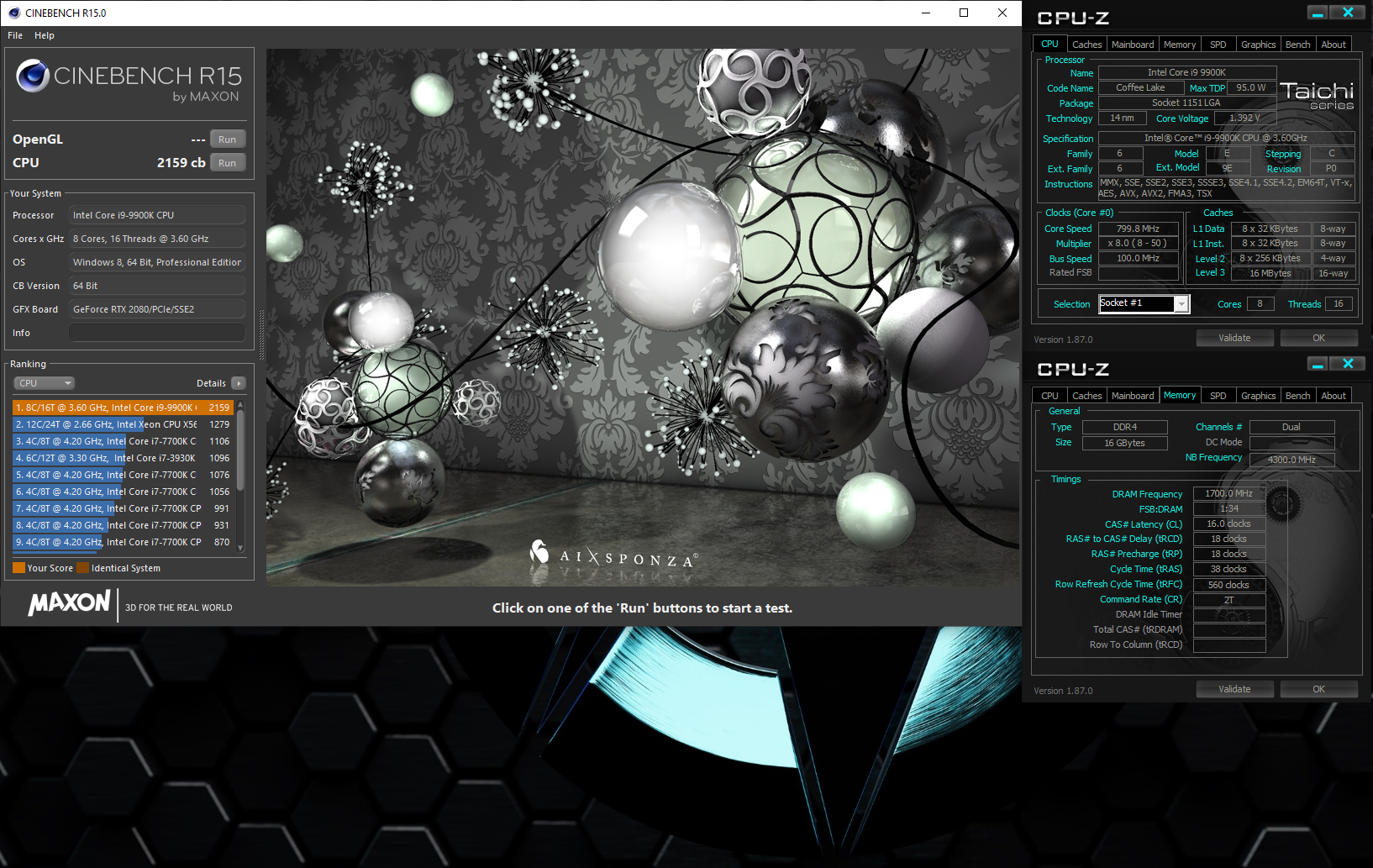
Task: Switch to SPD tab in lower CPU-Z
Action: [x=1218, y=396]
